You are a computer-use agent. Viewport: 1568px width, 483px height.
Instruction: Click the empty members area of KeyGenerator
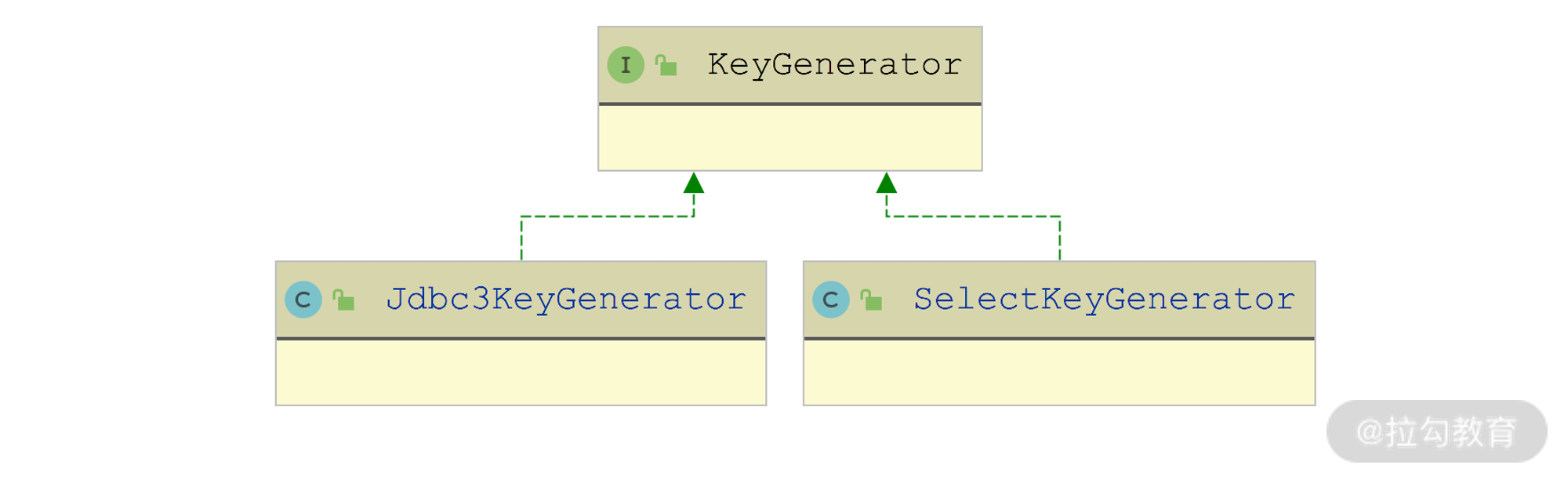(790, 138)
